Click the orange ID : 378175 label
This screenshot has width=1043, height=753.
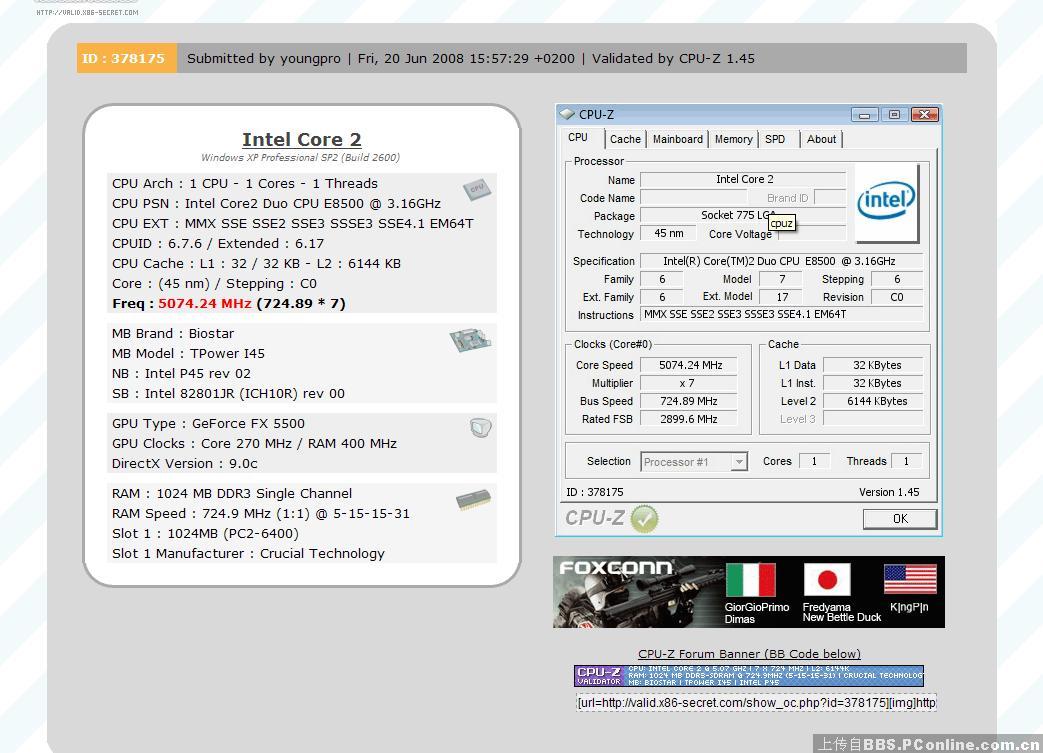coord(126,59)
